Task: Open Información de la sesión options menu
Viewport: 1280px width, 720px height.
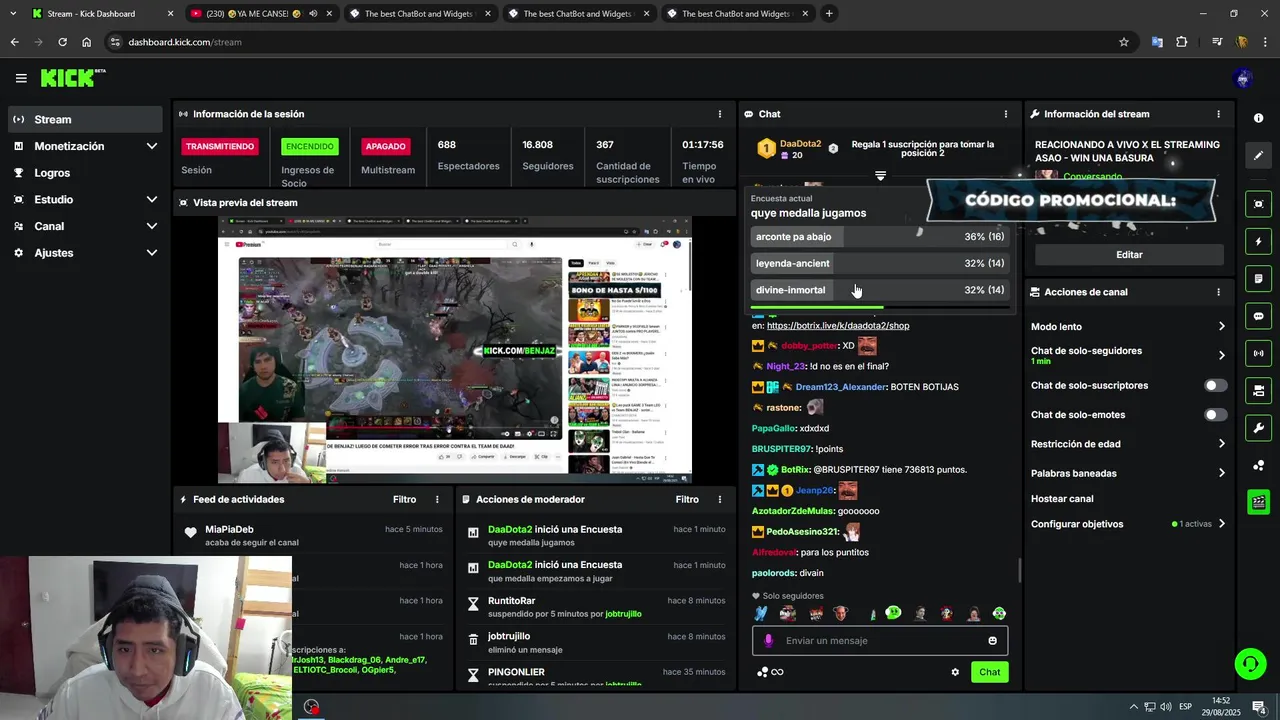Action: tap(720, 114)
